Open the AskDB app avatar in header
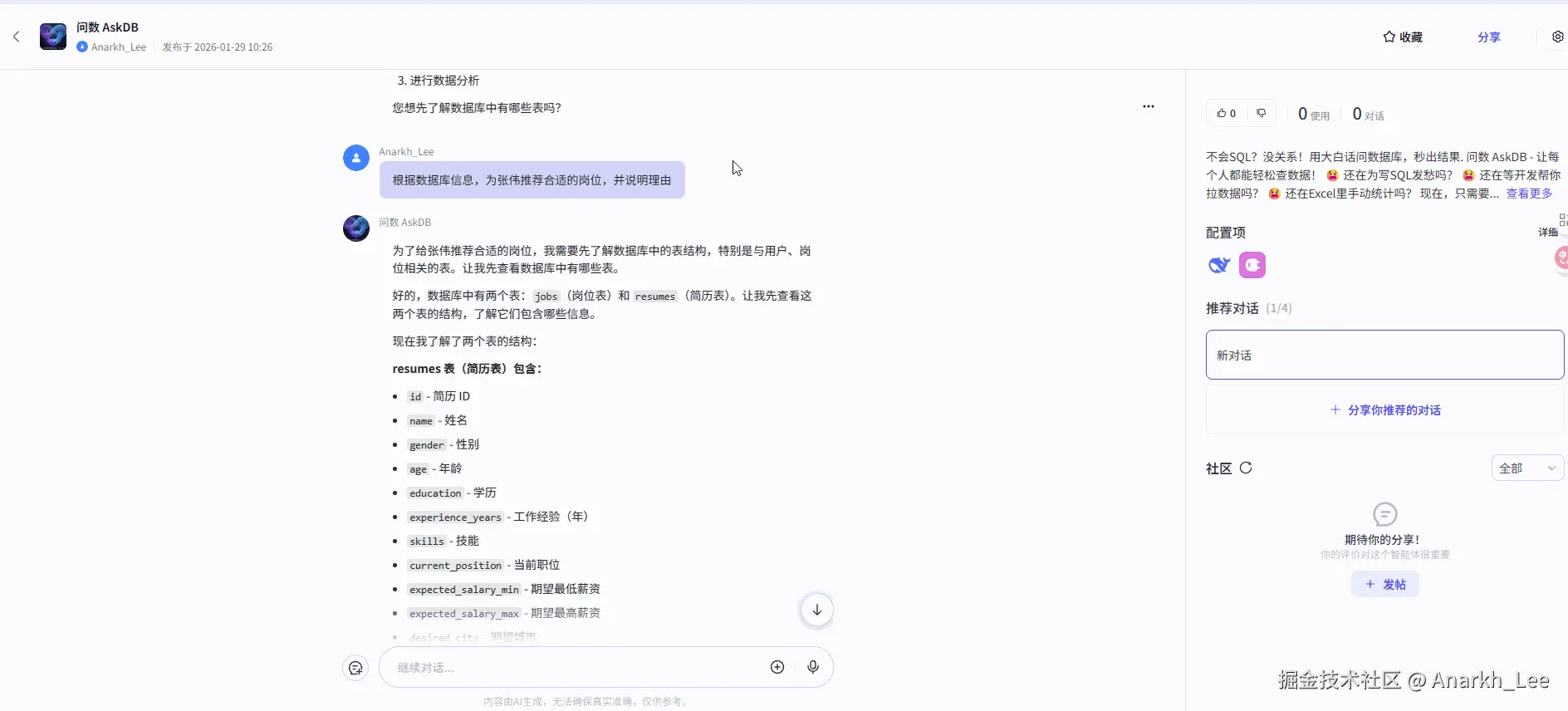1568x711 pixels. click(x=53, y=37)
